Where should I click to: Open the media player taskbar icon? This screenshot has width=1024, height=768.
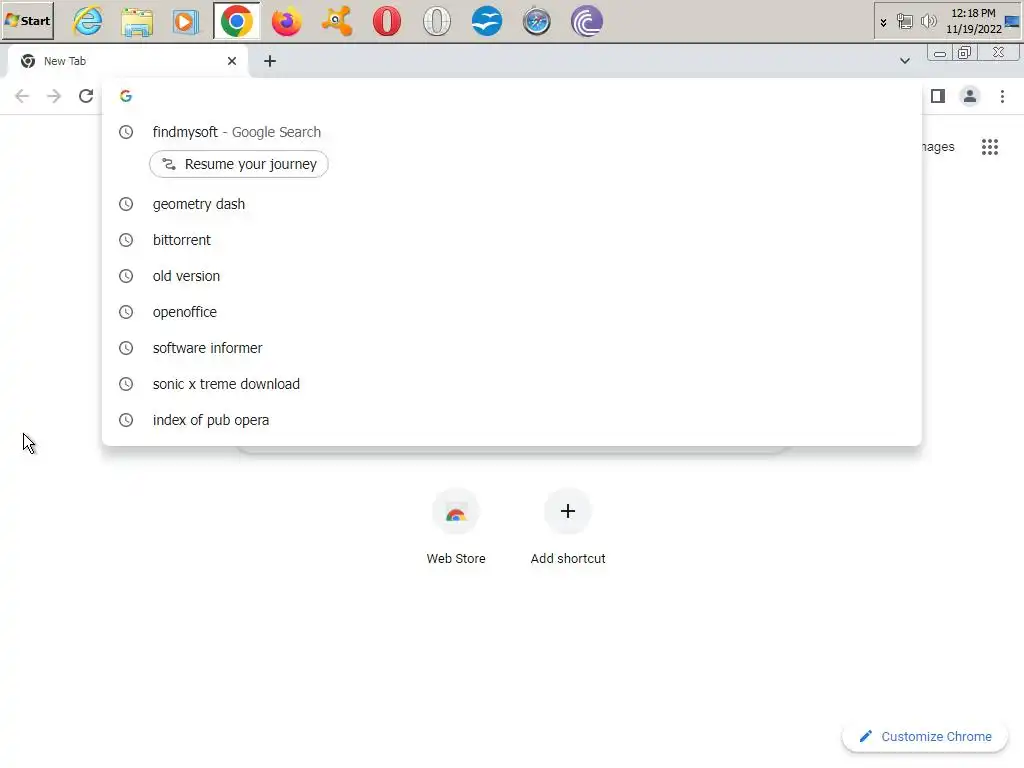click(x=186, y=21)
